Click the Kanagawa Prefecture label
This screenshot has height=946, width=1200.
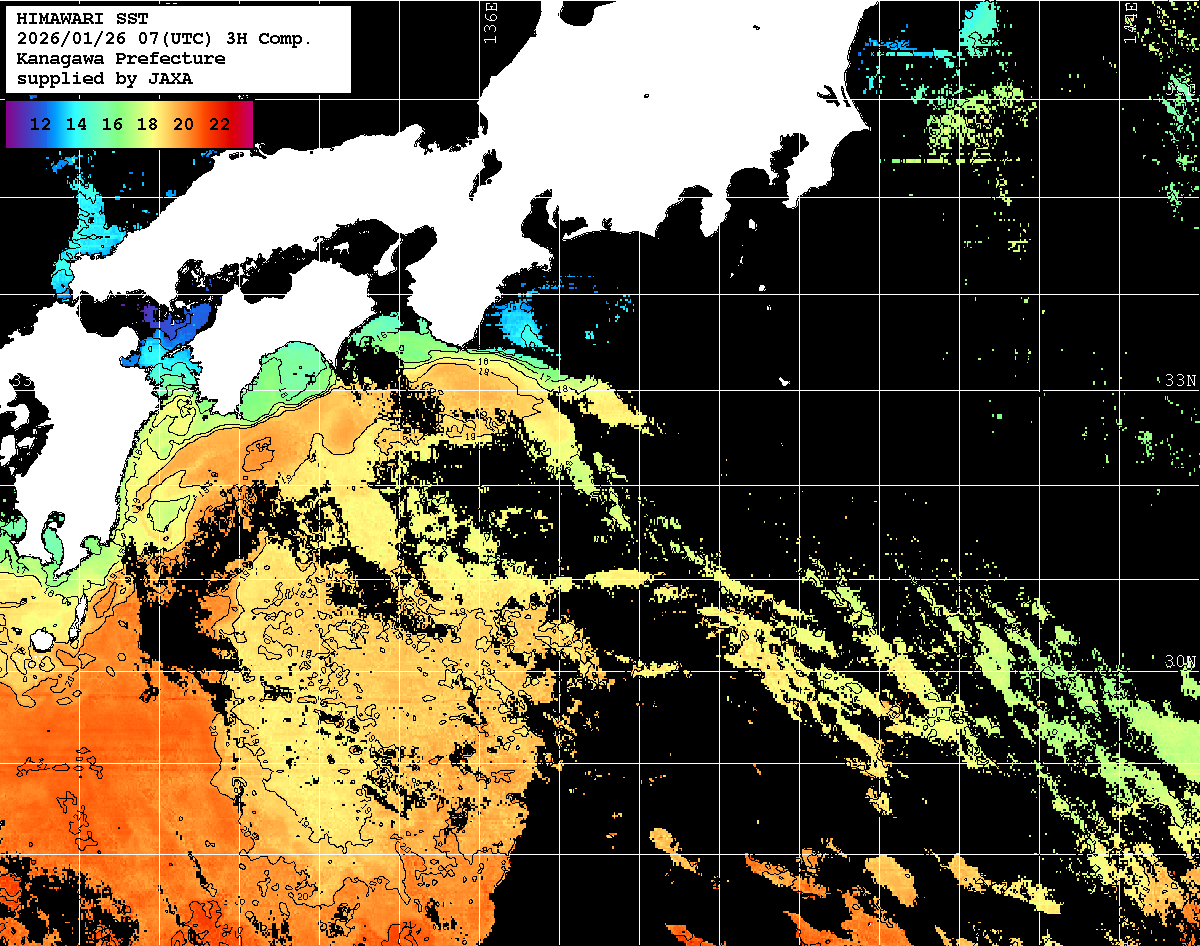[x=121, y=59]
